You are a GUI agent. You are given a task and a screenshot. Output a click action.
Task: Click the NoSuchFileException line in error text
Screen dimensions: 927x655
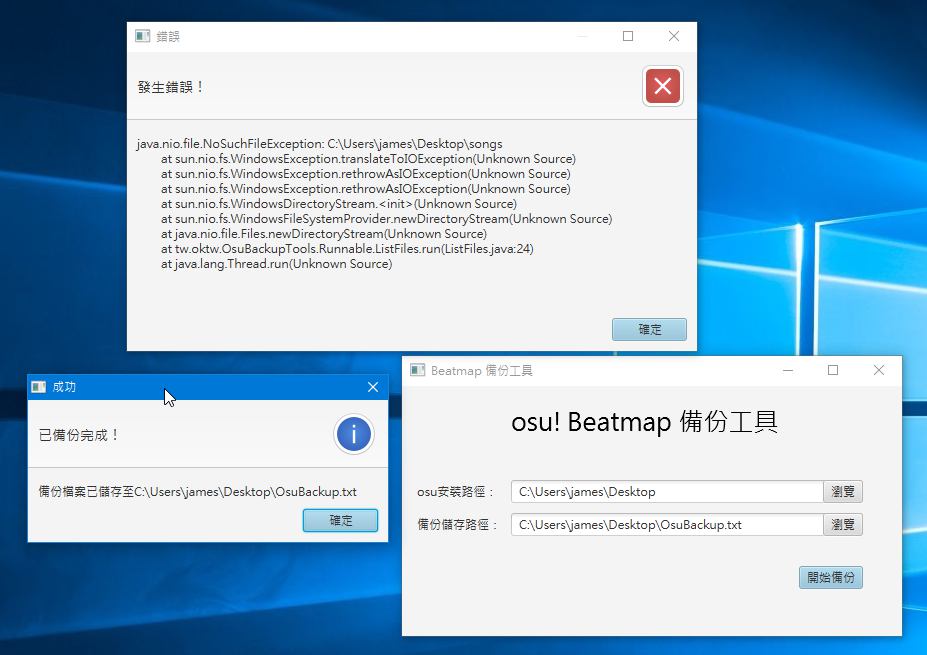(x=319, y=144)
